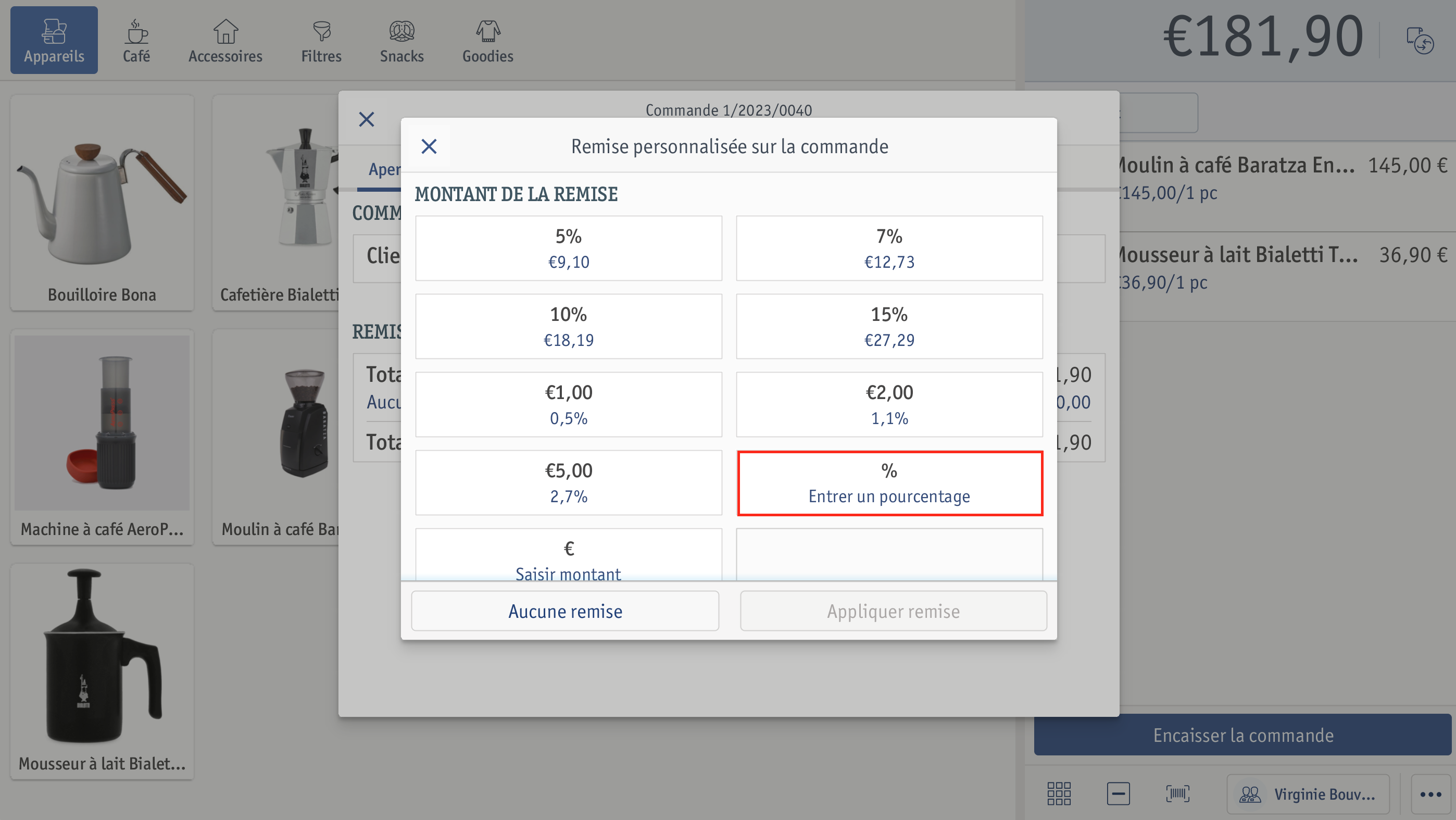Screen dimensions: 1456x820
Task: Add Bouilloire Bona to the order
Action: pyautogui.click(x=102, y=203)
